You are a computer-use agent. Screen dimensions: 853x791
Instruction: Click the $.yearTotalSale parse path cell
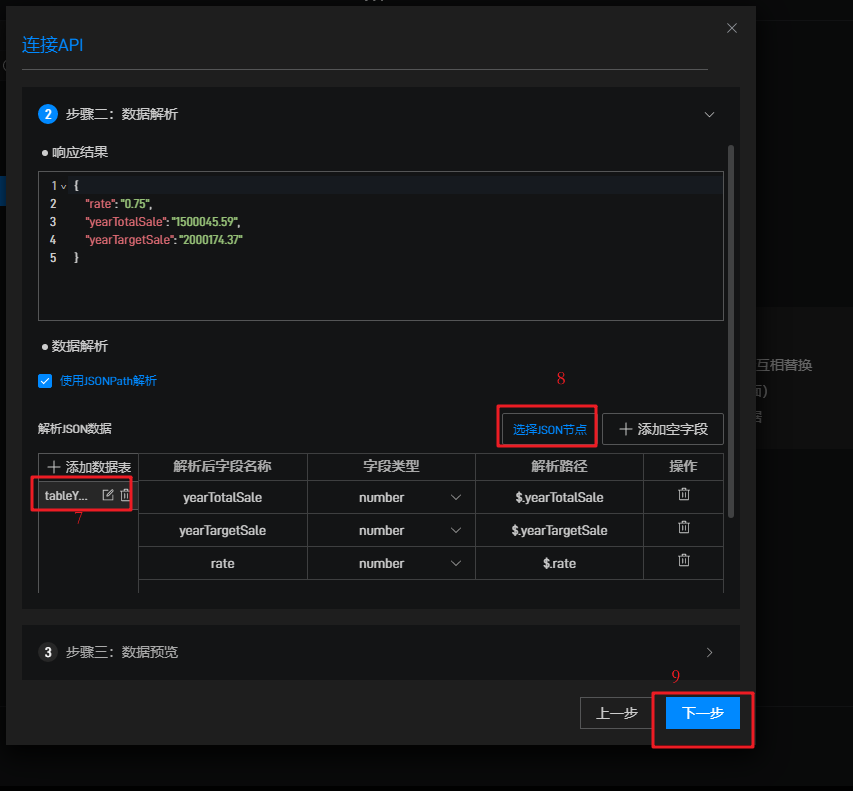(x=559, y=497)
